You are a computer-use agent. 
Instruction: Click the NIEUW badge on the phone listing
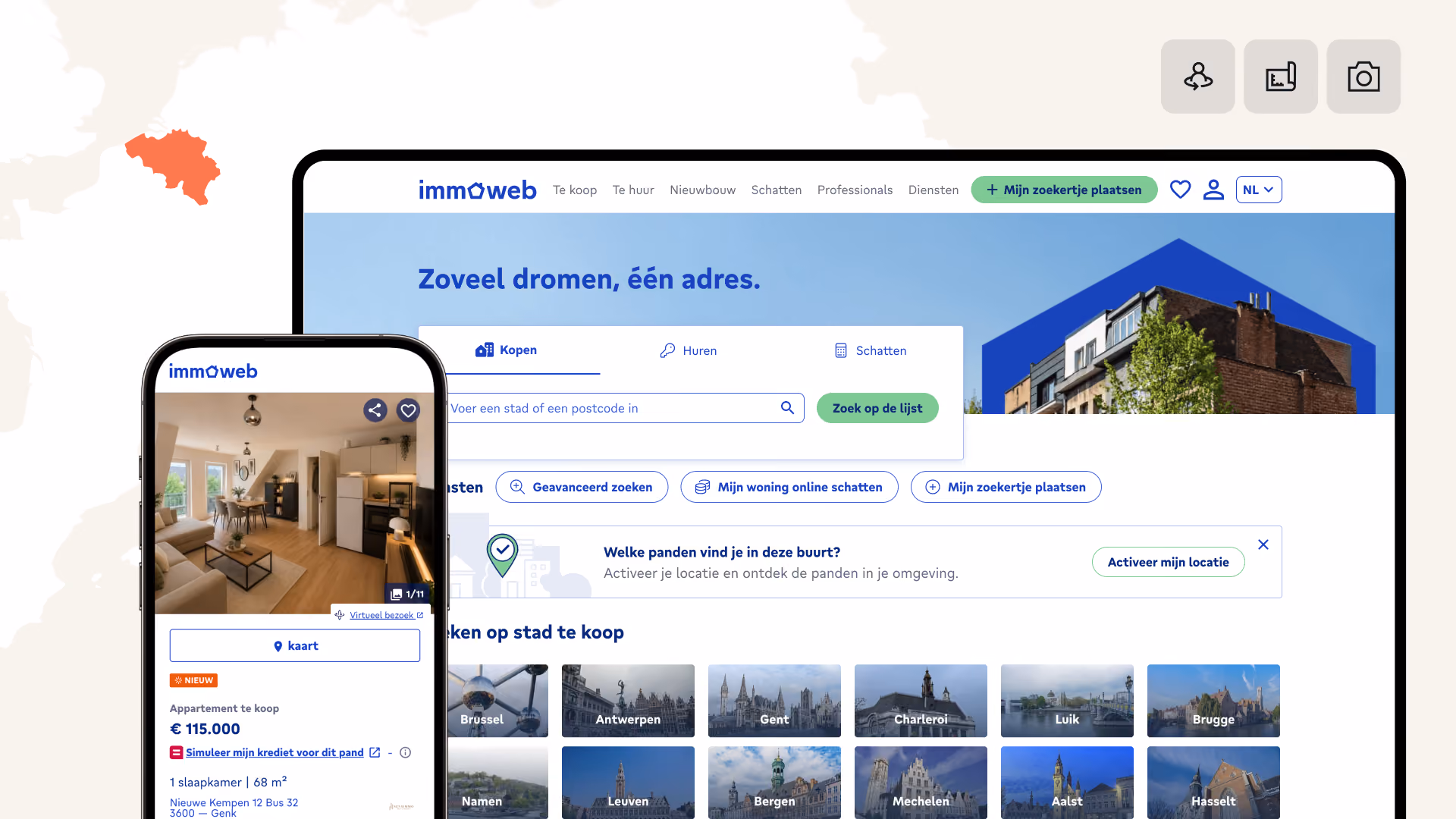click(x=193, y=680)
